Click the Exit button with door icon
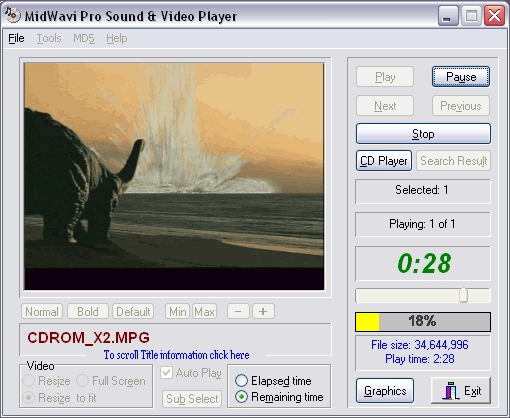510x418 pixels. [x=461, y=391]
